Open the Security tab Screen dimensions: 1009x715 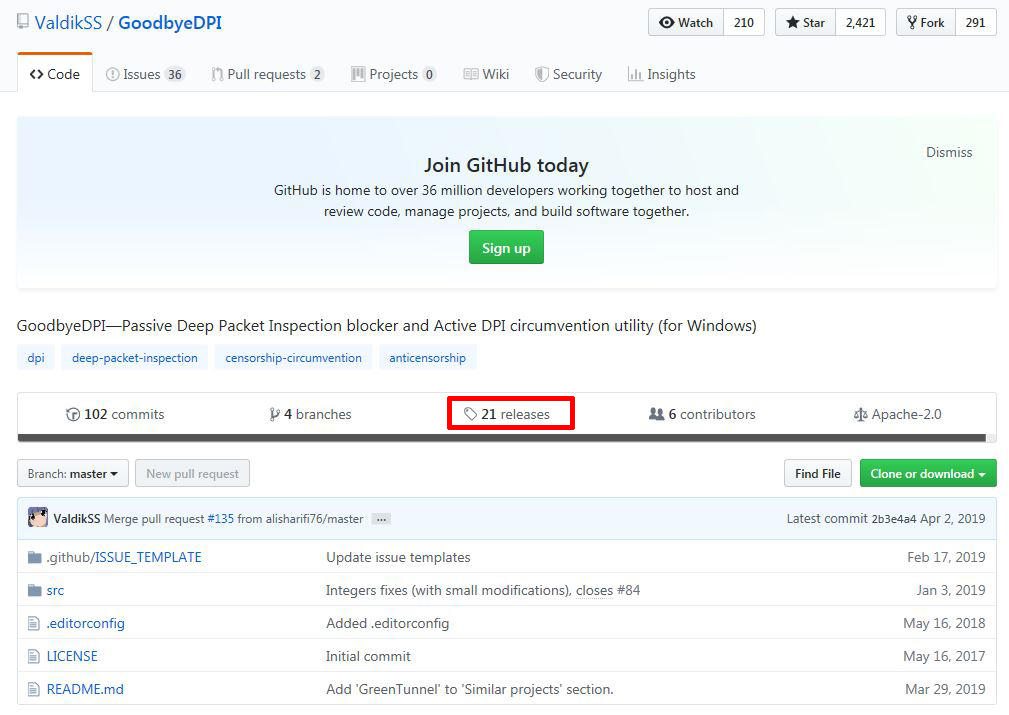coord(568,74)
